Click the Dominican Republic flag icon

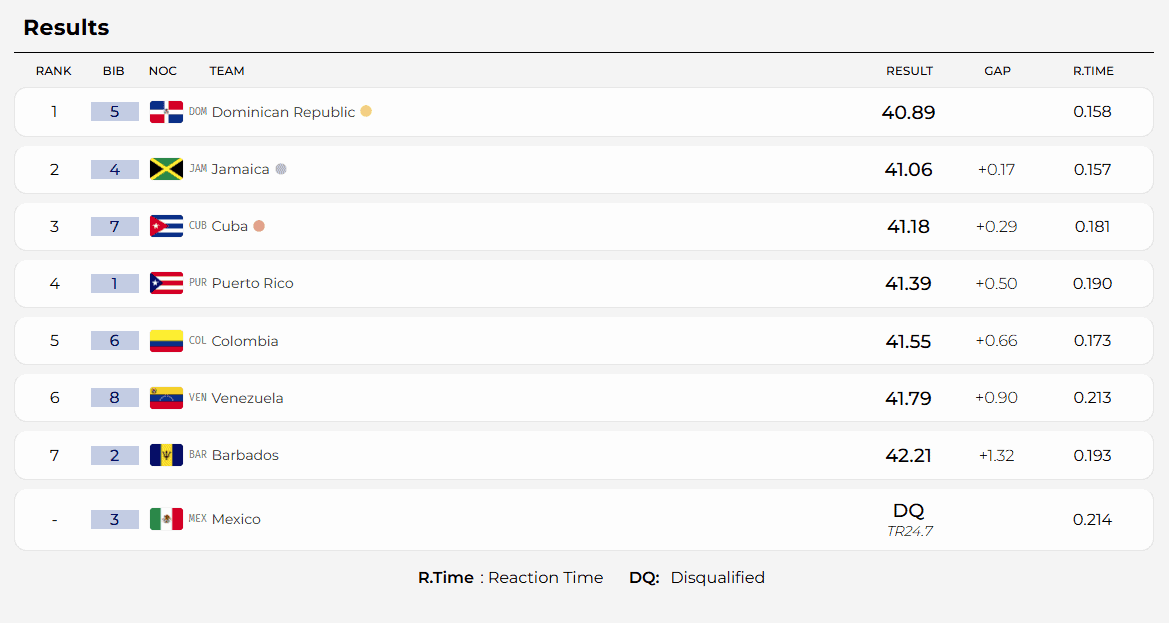point(166,112)
